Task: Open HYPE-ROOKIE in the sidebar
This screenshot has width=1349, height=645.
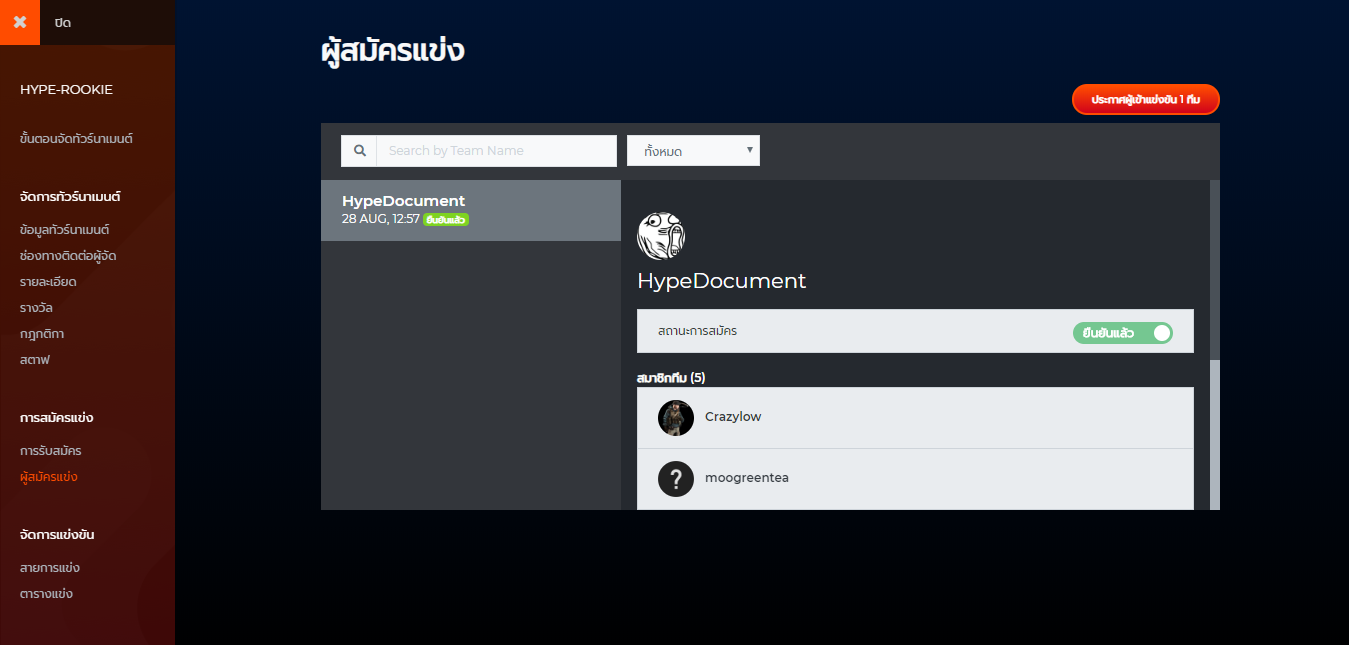Action: [66, 90]
